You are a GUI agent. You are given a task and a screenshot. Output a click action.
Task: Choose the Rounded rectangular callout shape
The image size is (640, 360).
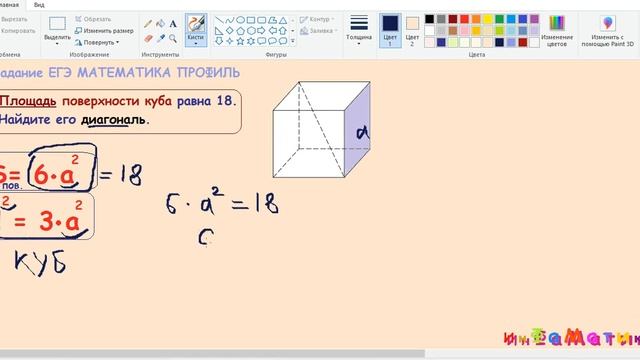point(262,41)
